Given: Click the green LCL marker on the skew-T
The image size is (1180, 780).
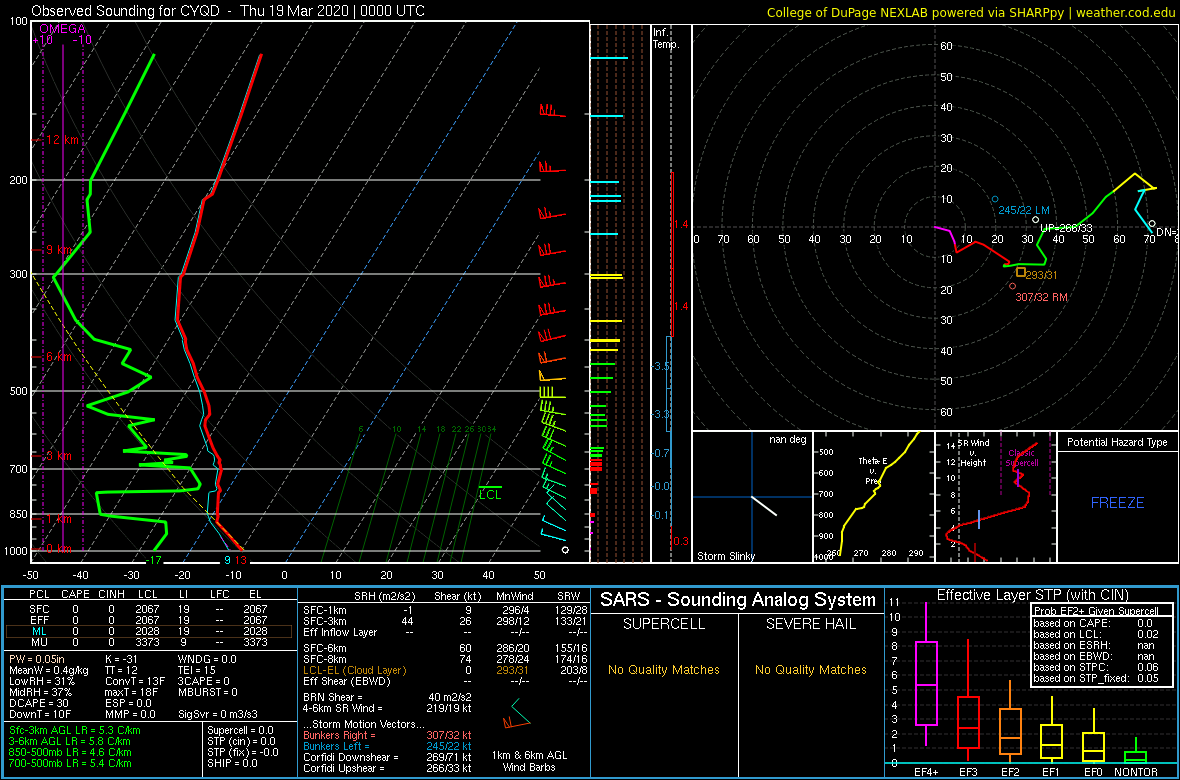Looking at the screenshot, I should point(490,494).
